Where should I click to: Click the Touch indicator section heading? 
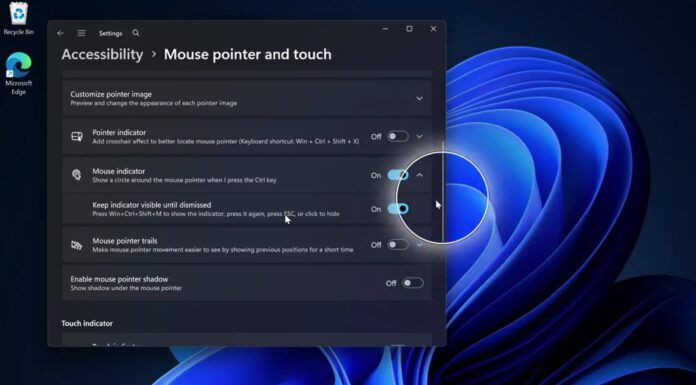[87, 323]
